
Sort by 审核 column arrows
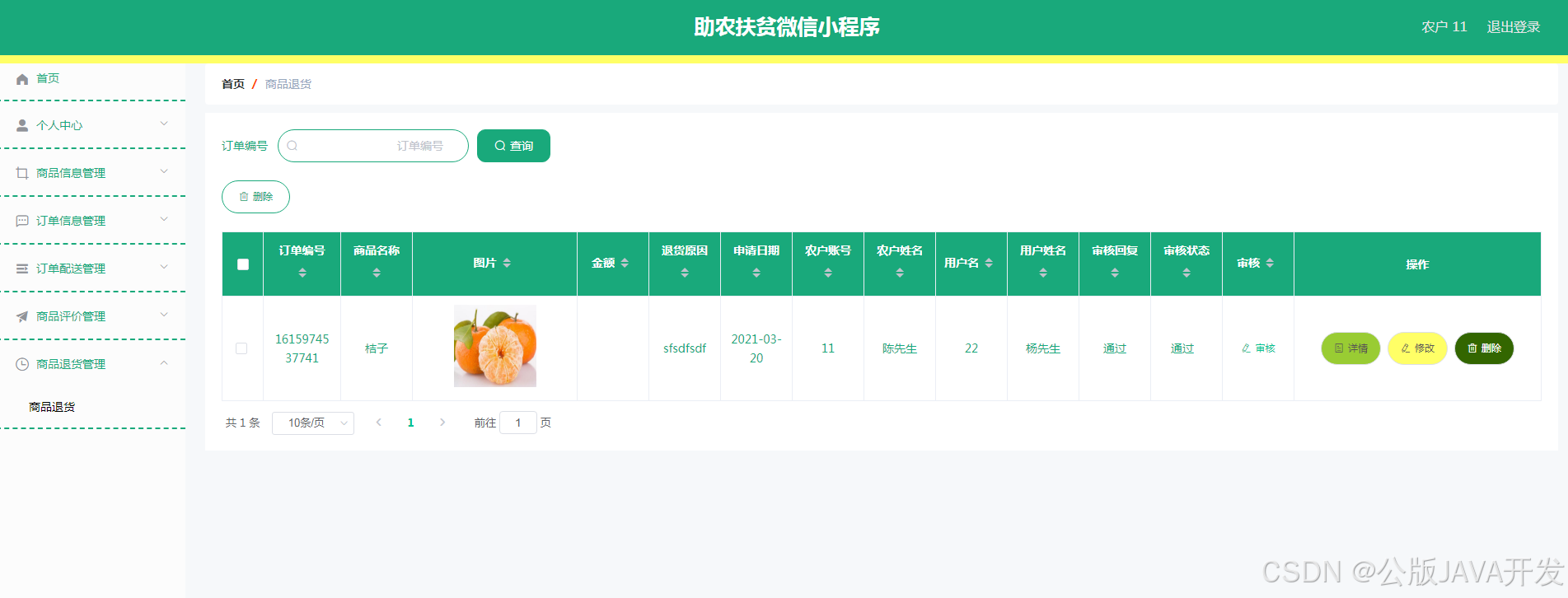coord(1270,263)
